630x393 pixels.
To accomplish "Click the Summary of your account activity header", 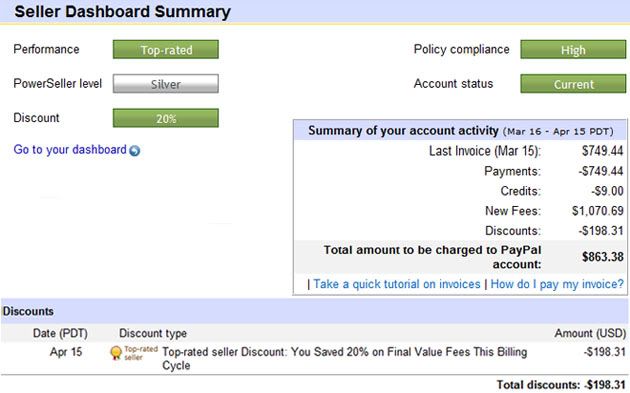I will click(x=461, y=131).
